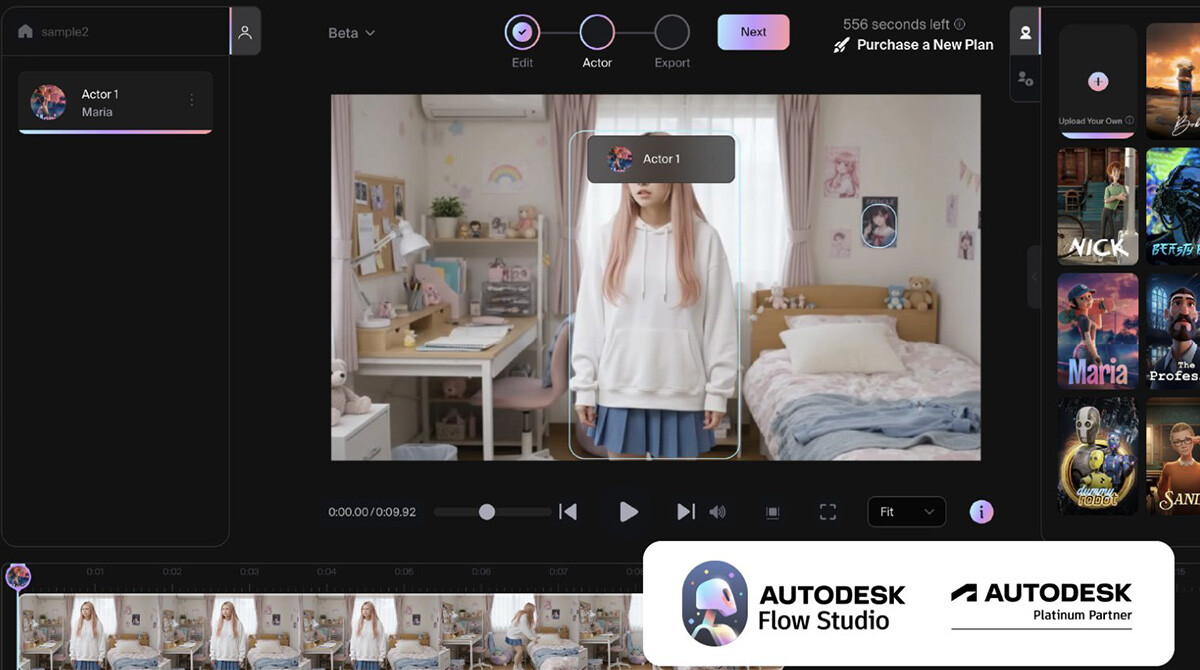Image resolution: width=1200 pixels, height=670 pixels.
Task: Adjust the playback position slider
Action: pos(487,512)
